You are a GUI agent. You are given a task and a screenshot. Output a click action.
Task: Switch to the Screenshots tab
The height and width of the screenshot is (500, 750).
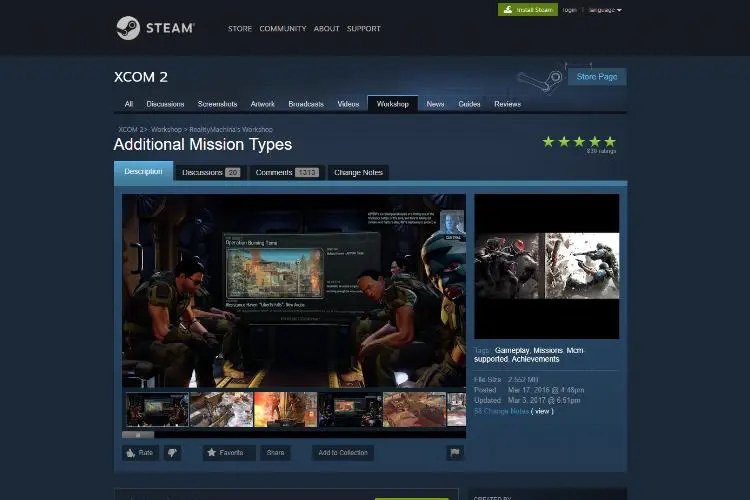(217, 104)
